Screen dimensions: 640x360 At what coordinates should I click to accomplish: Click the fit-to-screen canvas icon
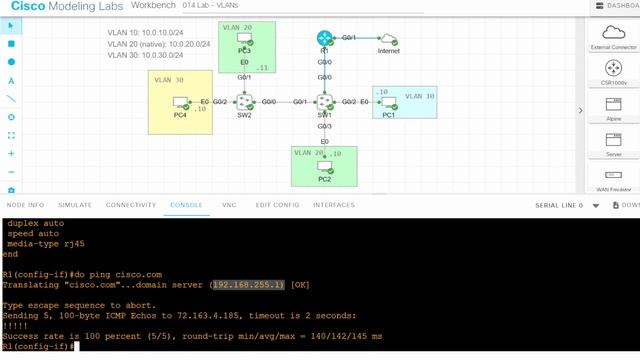point(11,136)
